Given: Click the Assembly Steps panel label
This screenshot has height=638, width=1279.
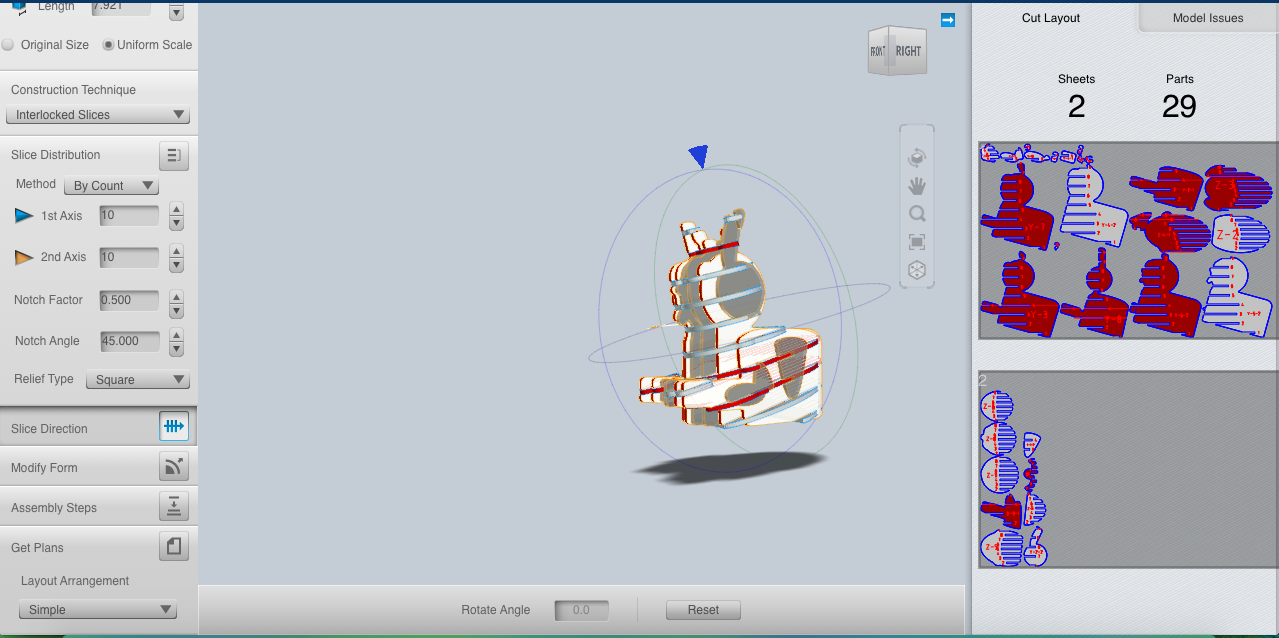Looking at the screenshot, I should pos(54,508).
